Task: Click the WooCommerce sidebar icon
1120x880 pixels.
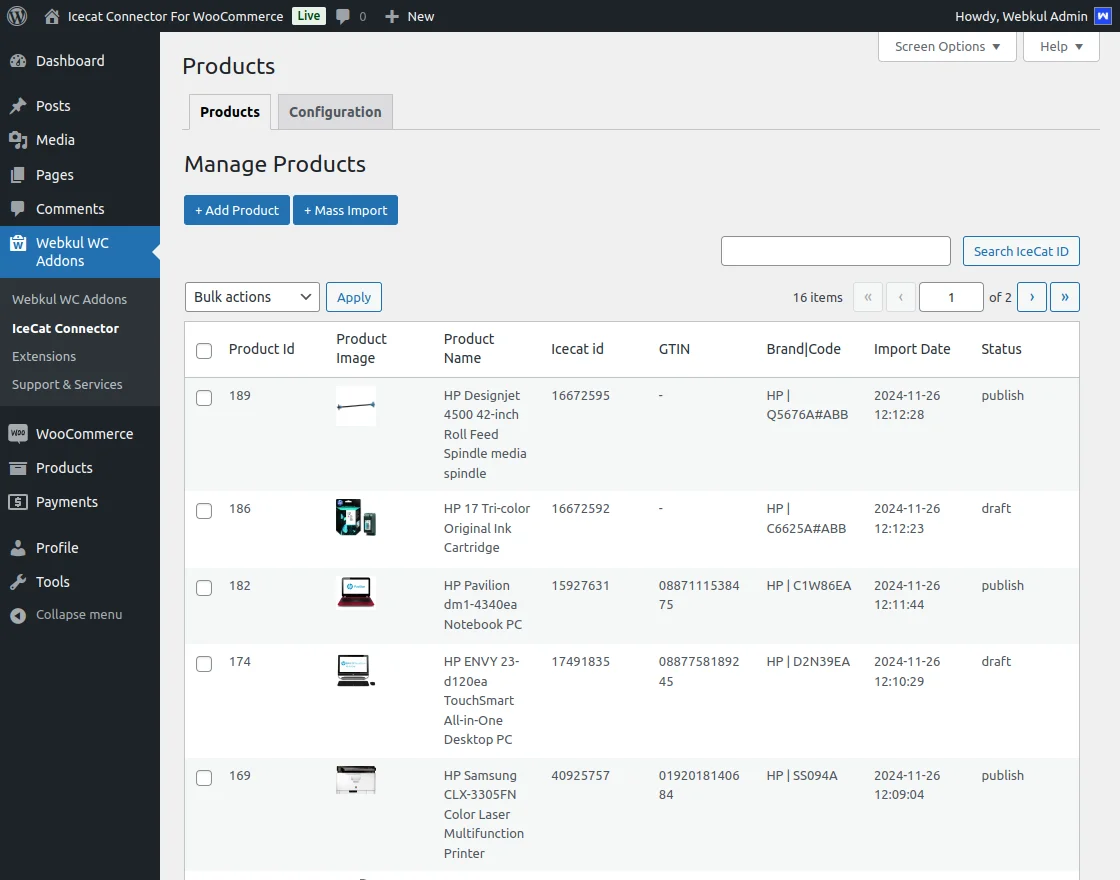Action: pyautogui.click(x=20, y=433)
